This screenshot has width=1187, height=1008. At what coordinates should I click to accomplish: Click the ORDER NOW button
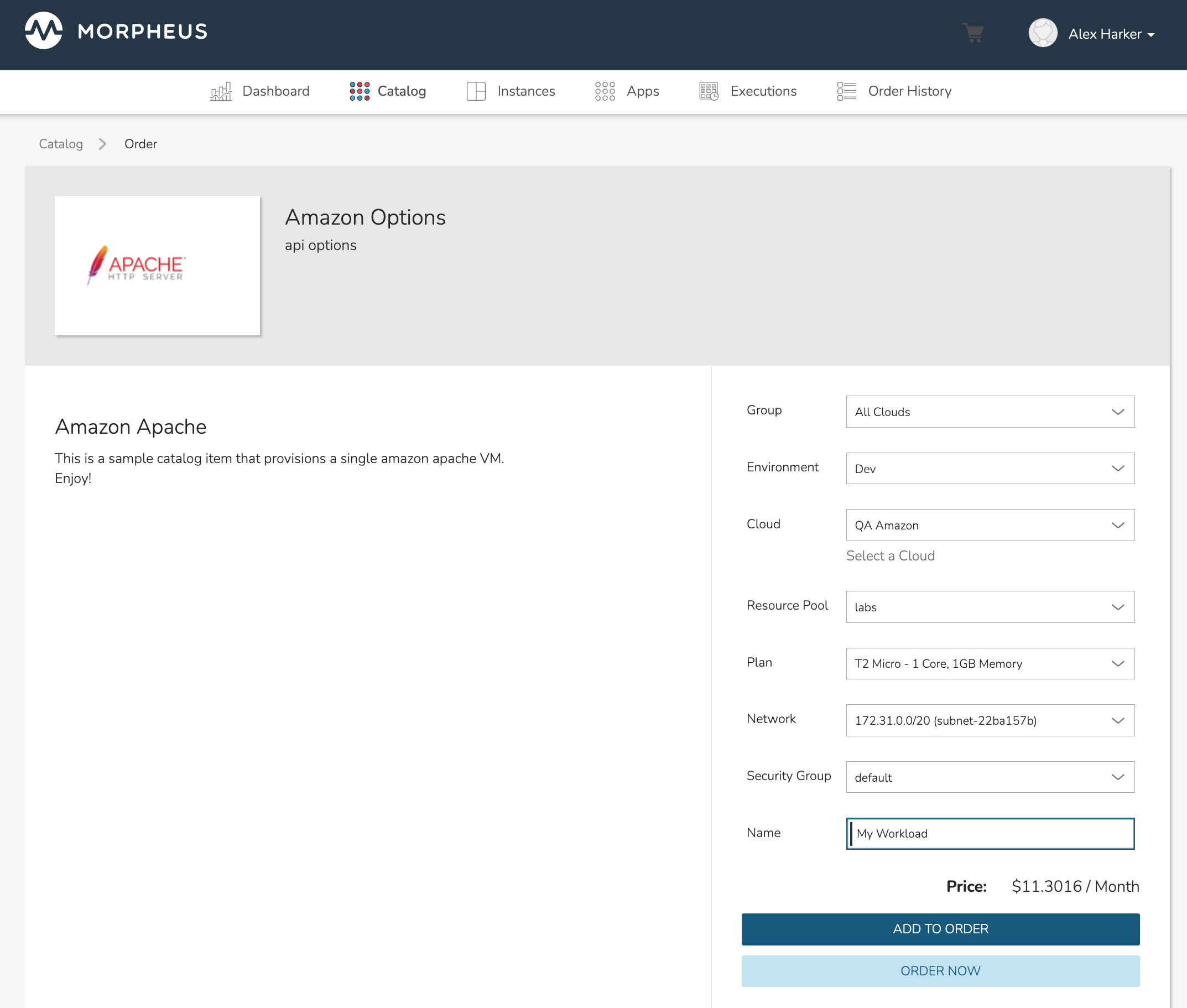[940, 970]
